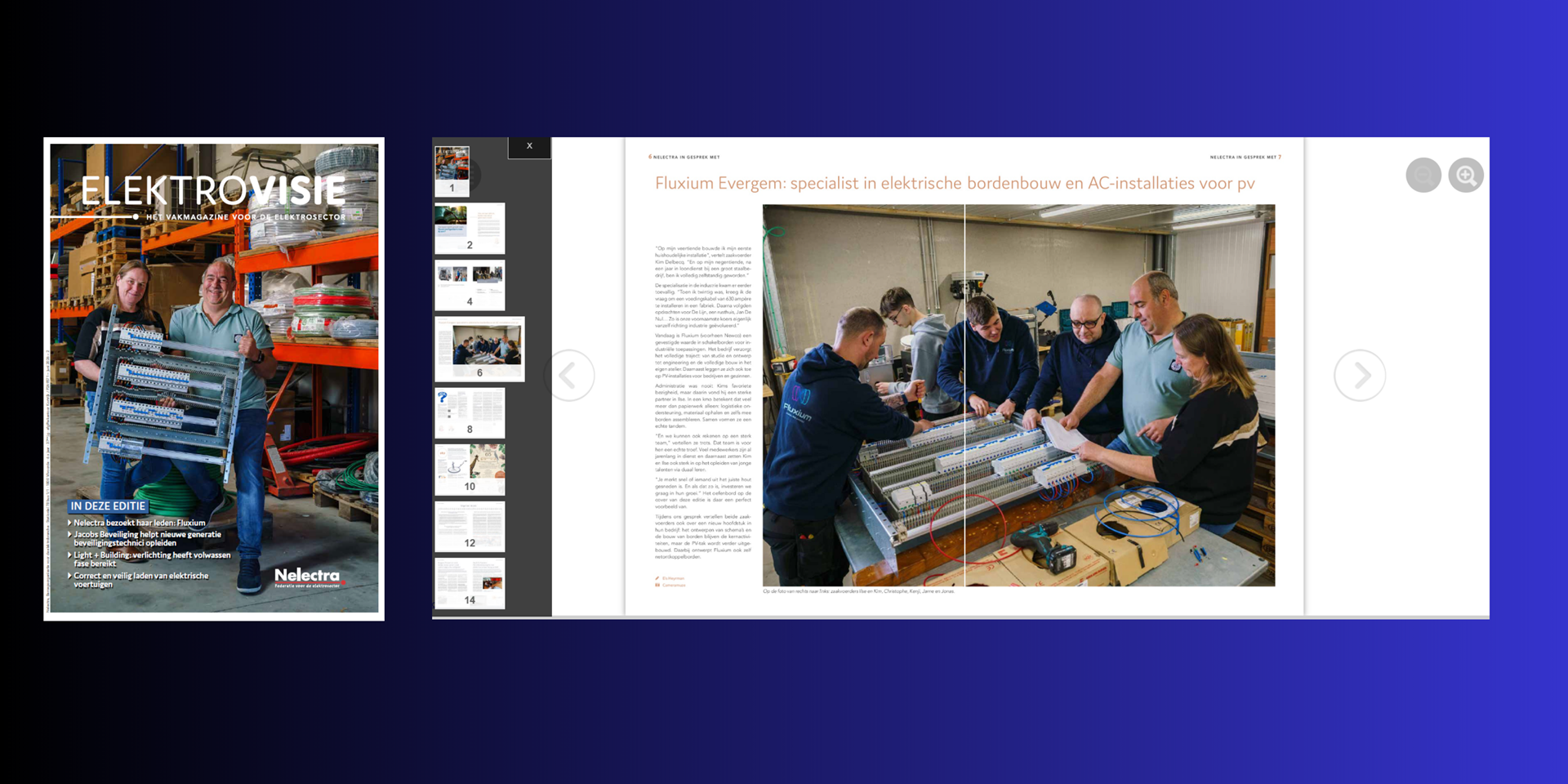Viewport: 1568px width, 784px height.
Task: Open page 14 thumbnail
Action: point(470,583)
